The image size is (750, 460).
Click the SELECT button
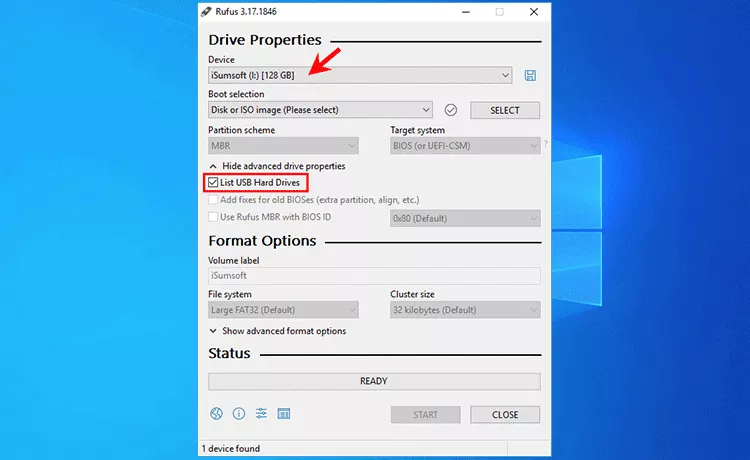click(x=505, y=110)
